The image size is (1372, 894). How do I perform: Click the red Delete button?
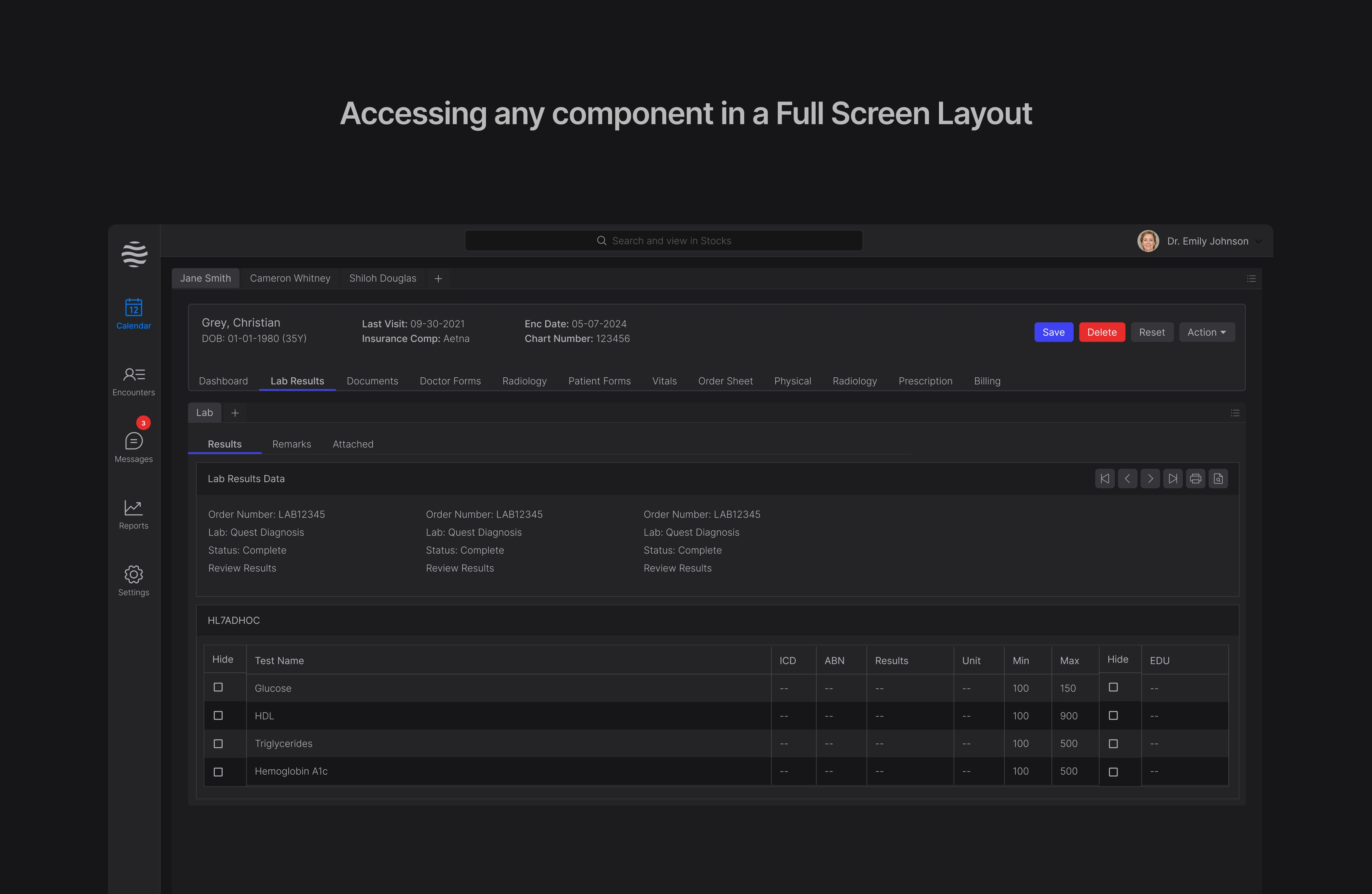[1102, 332]
